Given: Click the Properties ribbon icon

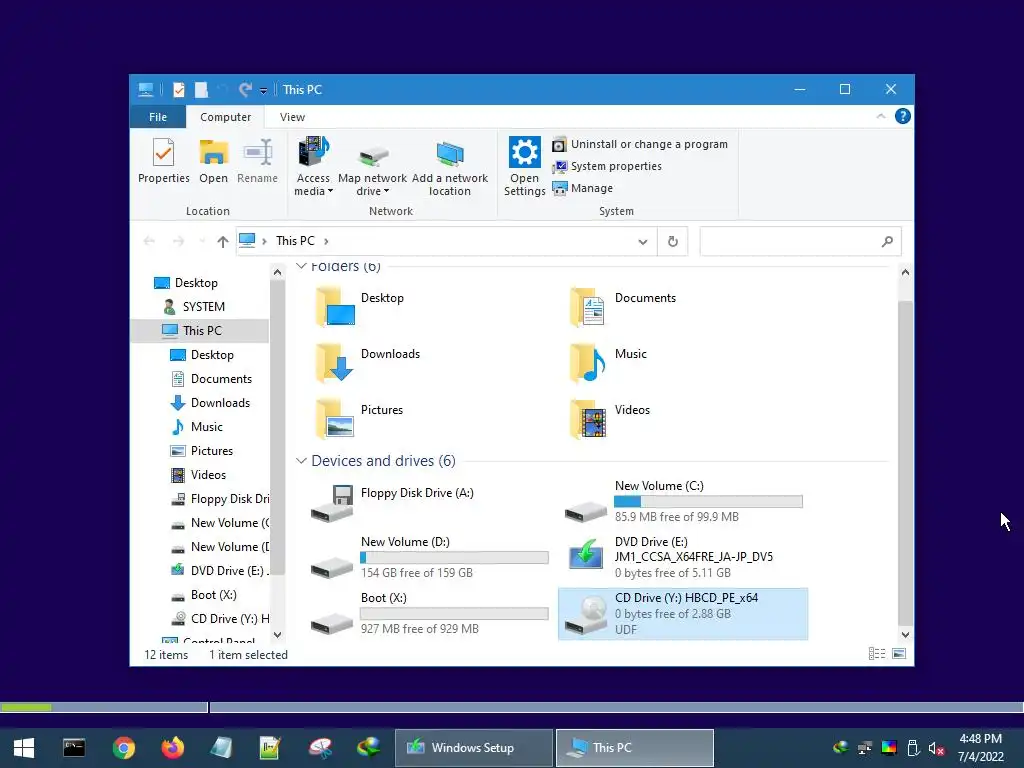Looking at the screenshot, I should [163, 161].
